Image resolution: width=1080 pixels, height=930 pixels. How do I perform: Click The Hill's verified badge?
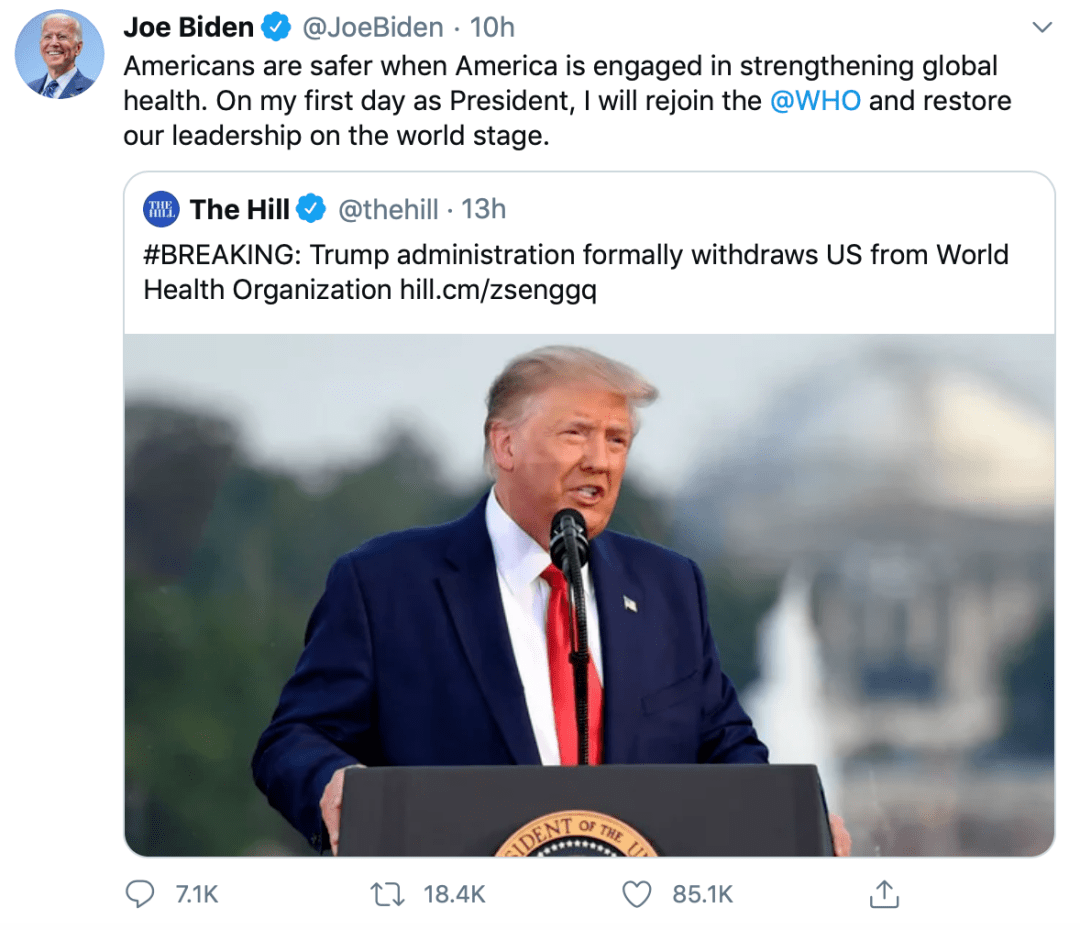tap(311, 209)
